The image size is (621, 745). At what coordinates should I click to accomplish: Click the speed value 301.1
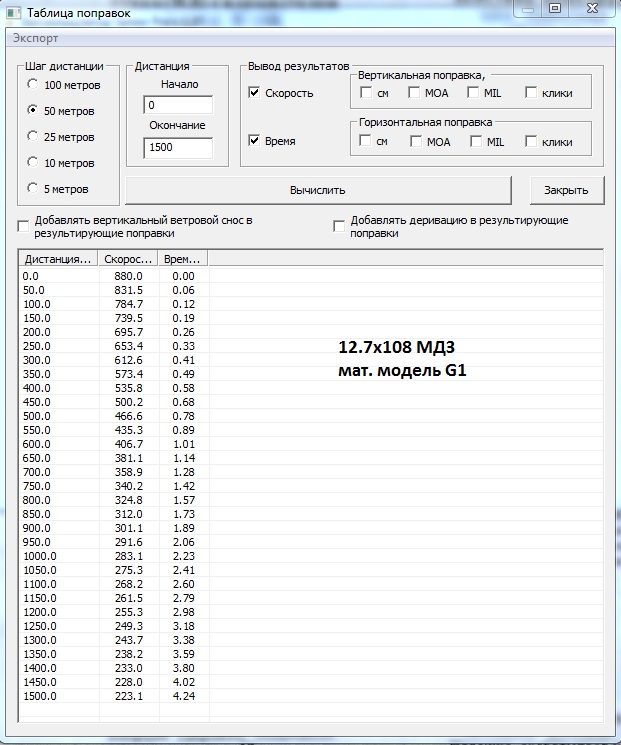(128, 528)
